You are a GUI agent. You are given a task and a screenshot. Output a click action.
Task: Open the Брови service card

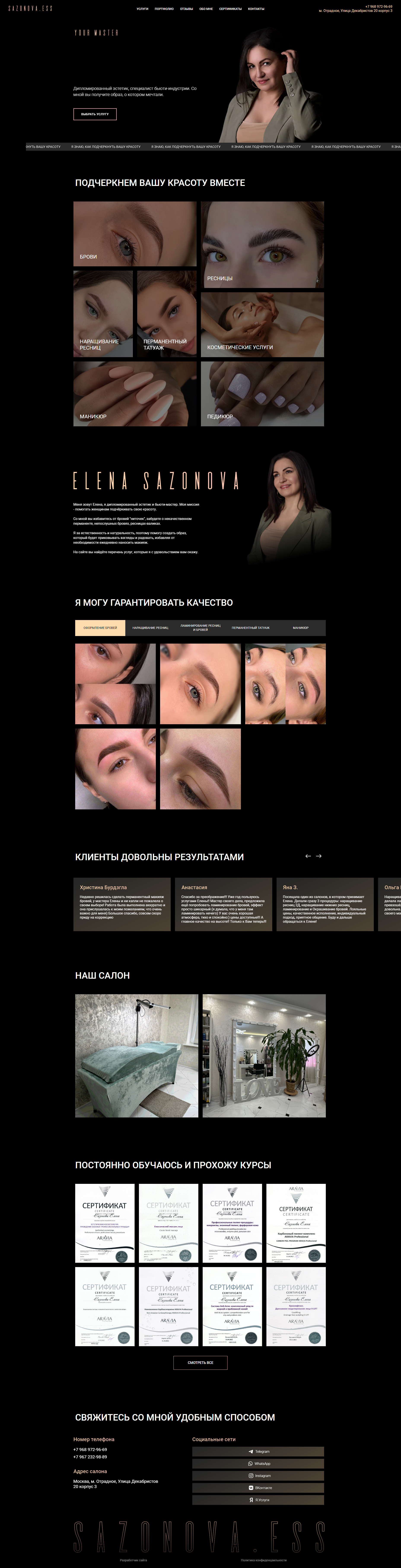[135, 234]
